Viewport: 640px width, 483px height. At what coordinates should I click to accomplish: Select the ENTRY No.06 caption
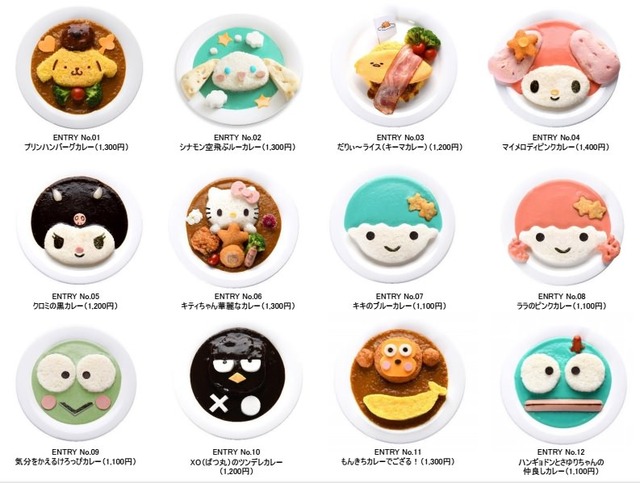coord(238,301)
